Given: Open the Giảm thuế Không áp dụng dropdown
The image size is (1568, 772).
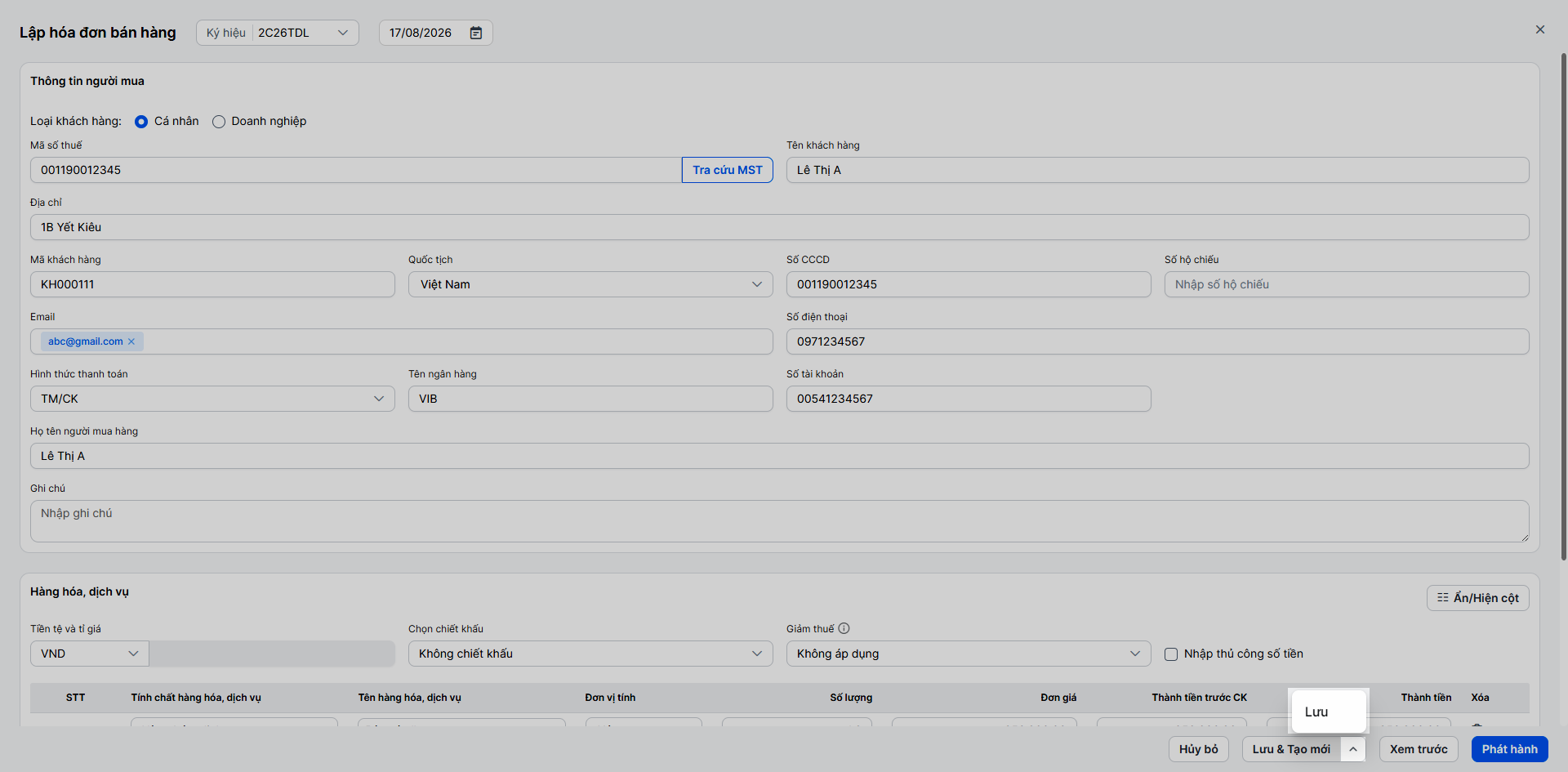Looking at the screenshot, I should click(969, 654).
